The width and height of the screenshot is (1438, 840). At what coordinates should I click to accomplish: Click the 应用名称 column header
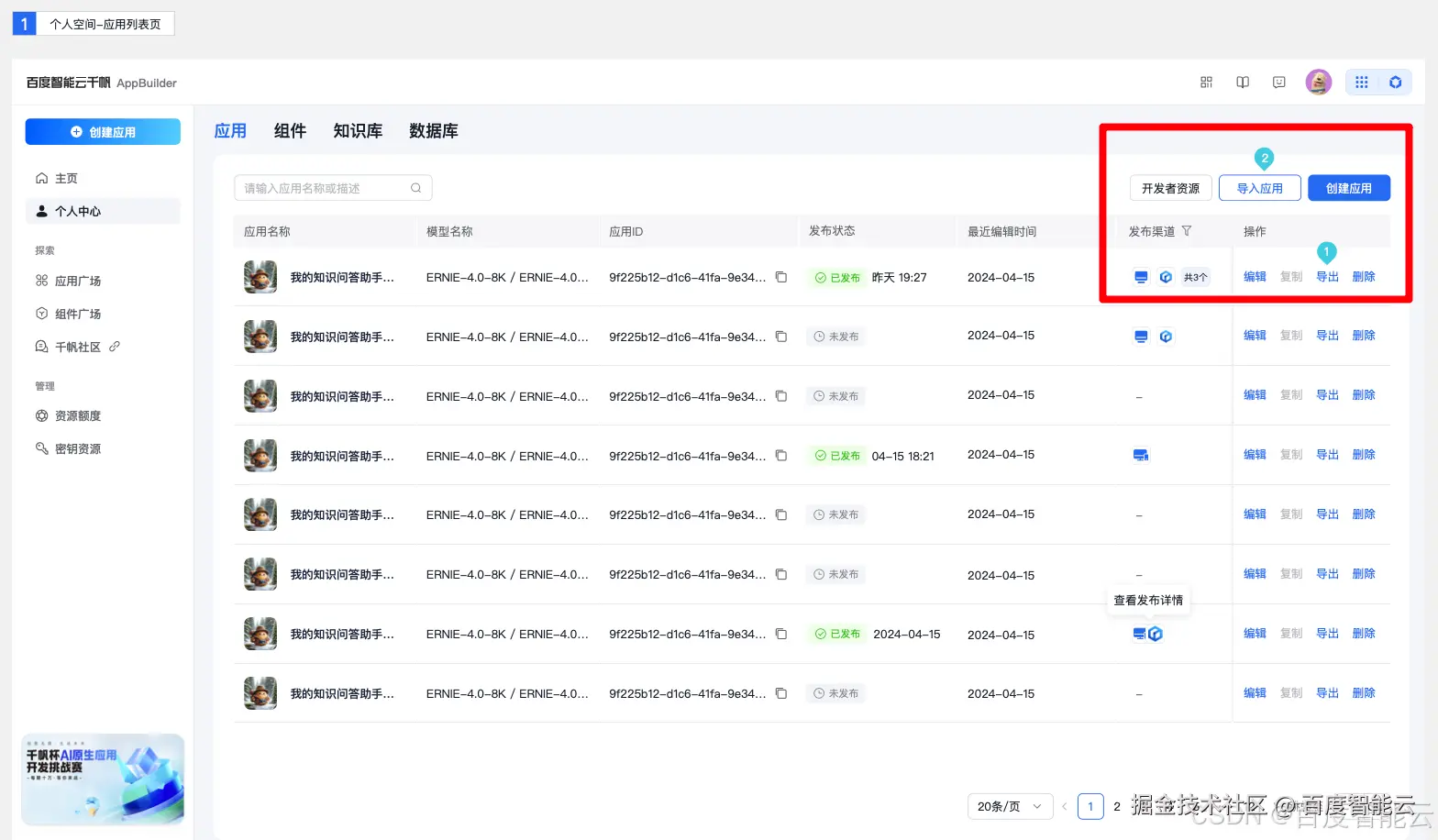point(267,231)
